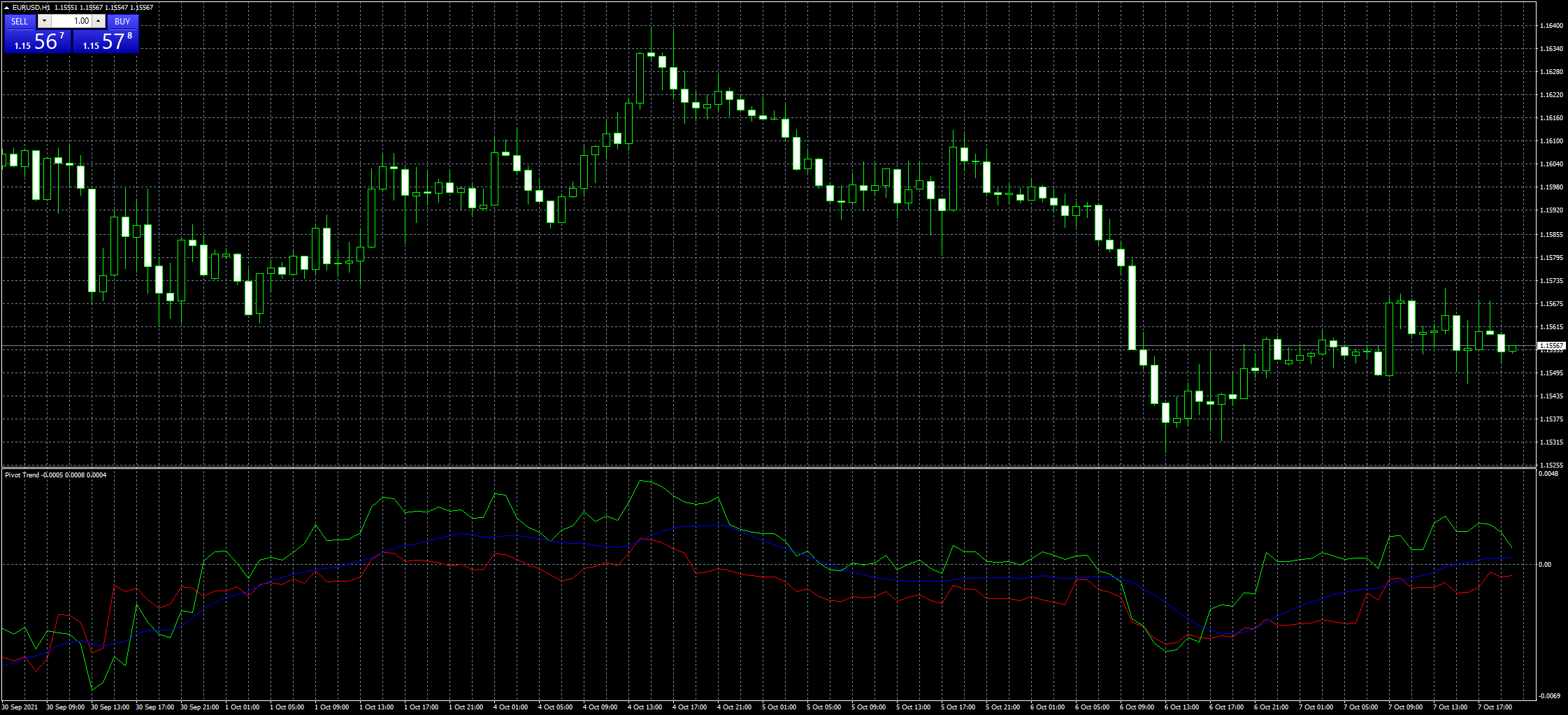Click the 0.0048 indicator scale label
Image resolution: width=1568 pixels, height=715 pixels.
coord(1548,473)
